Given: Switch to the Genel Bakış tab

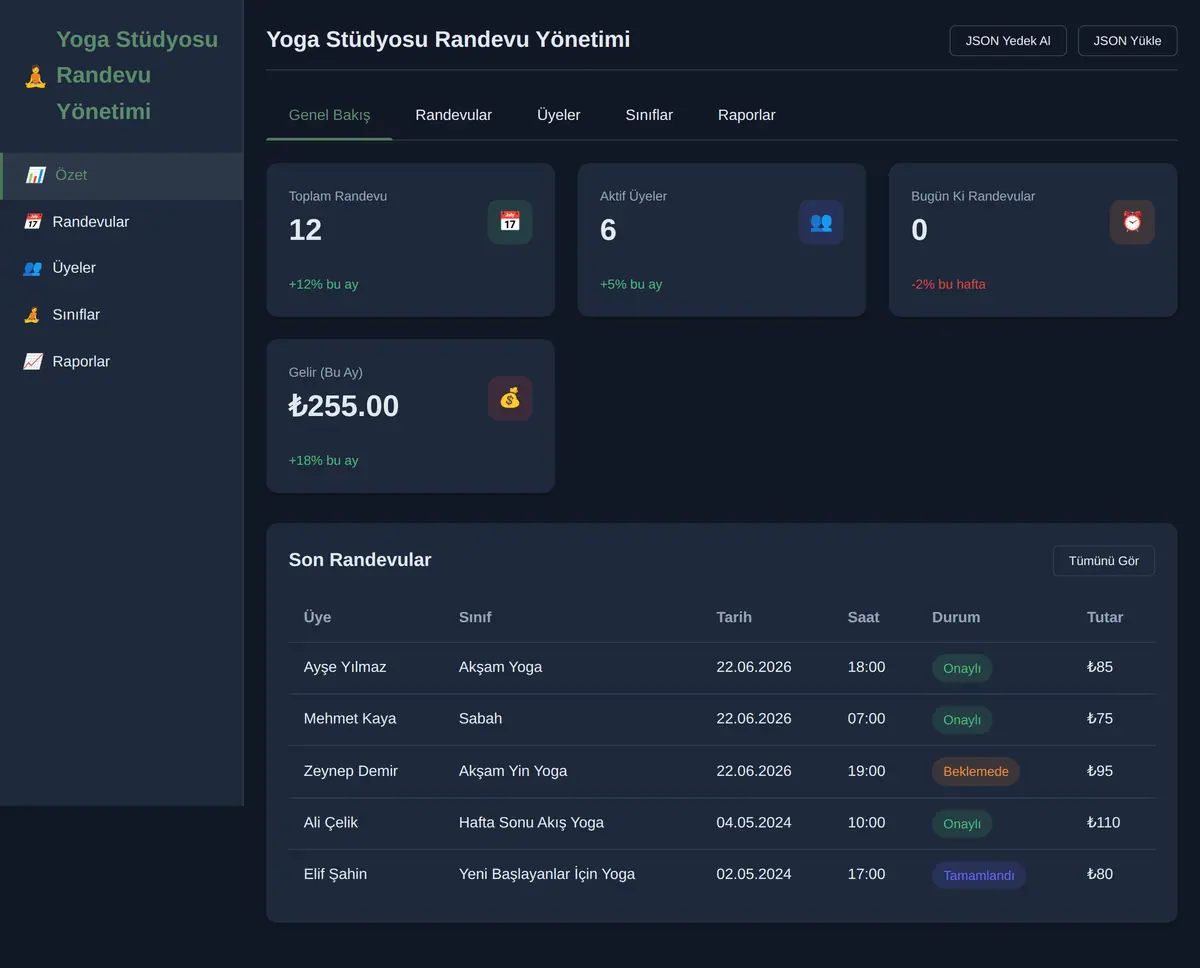Looking at the screenshot, I should tap(329, 115).
